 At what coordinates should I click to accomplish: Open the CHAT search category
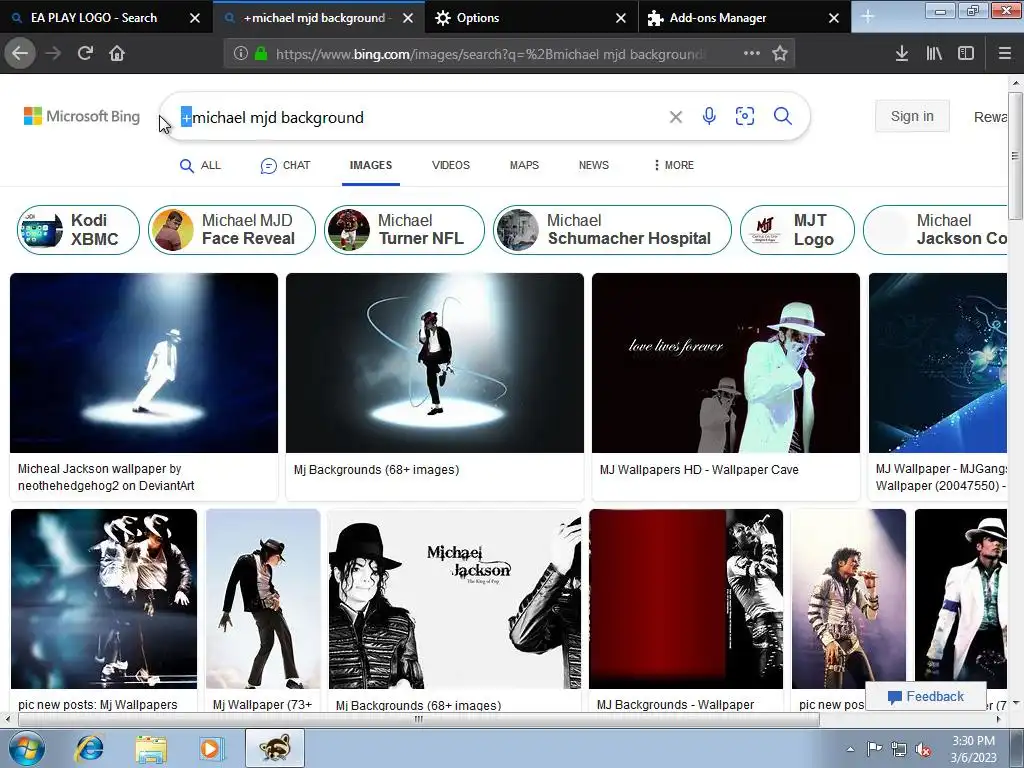coord(285,165)
